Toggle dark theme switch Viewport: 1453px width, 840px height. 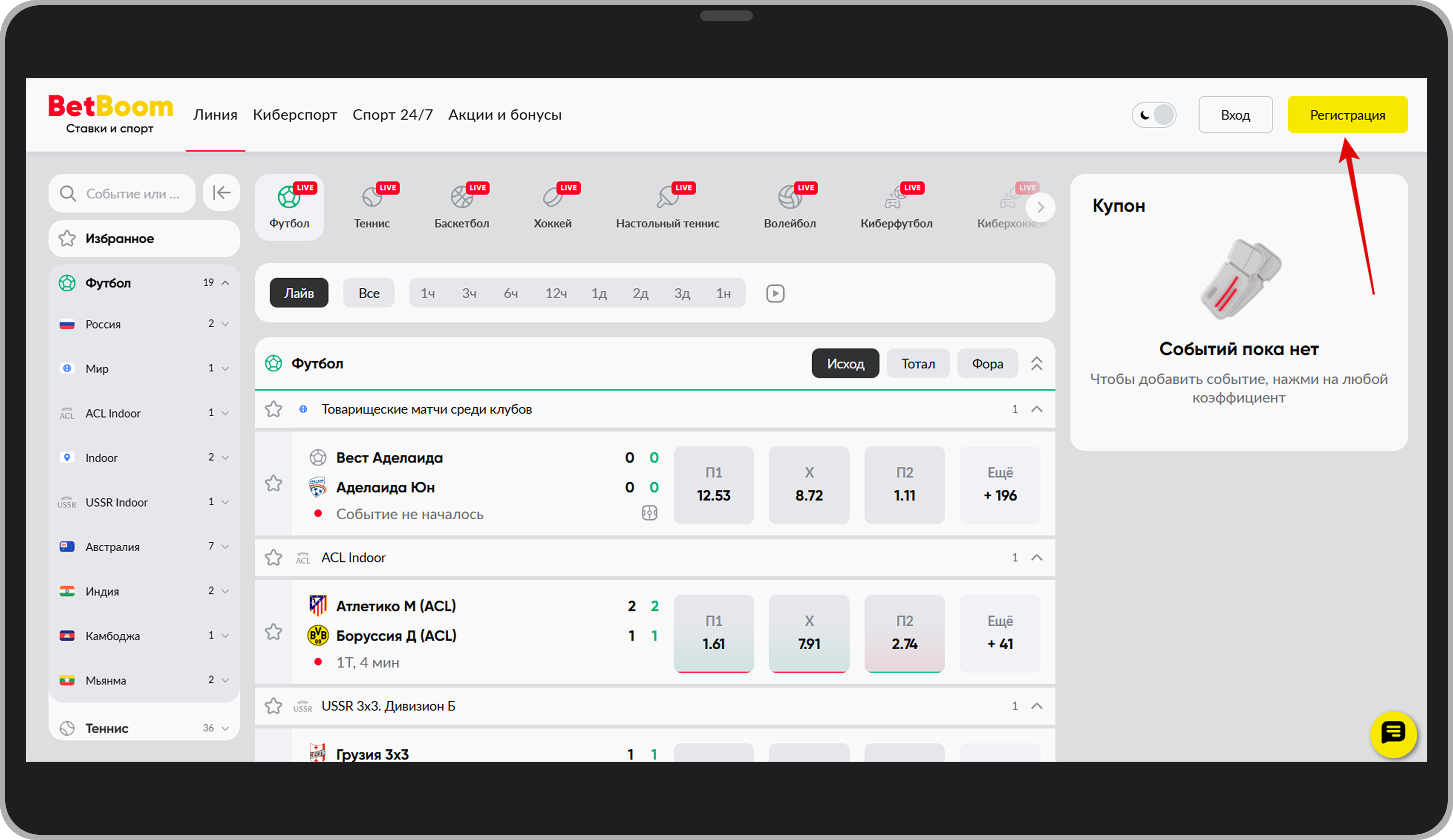point(1154,115)
